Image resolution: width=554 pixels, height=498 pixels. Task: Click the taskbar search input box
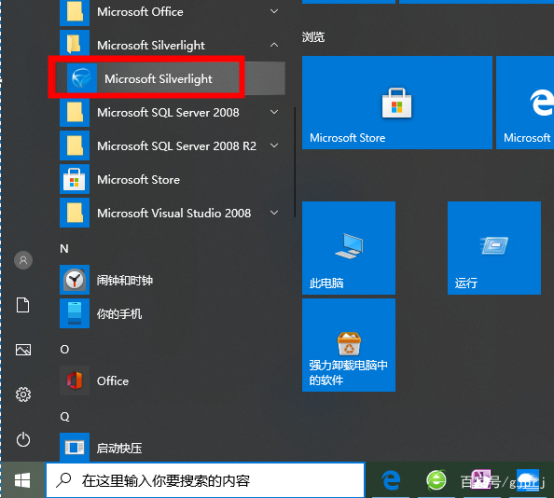pos(205,480)
